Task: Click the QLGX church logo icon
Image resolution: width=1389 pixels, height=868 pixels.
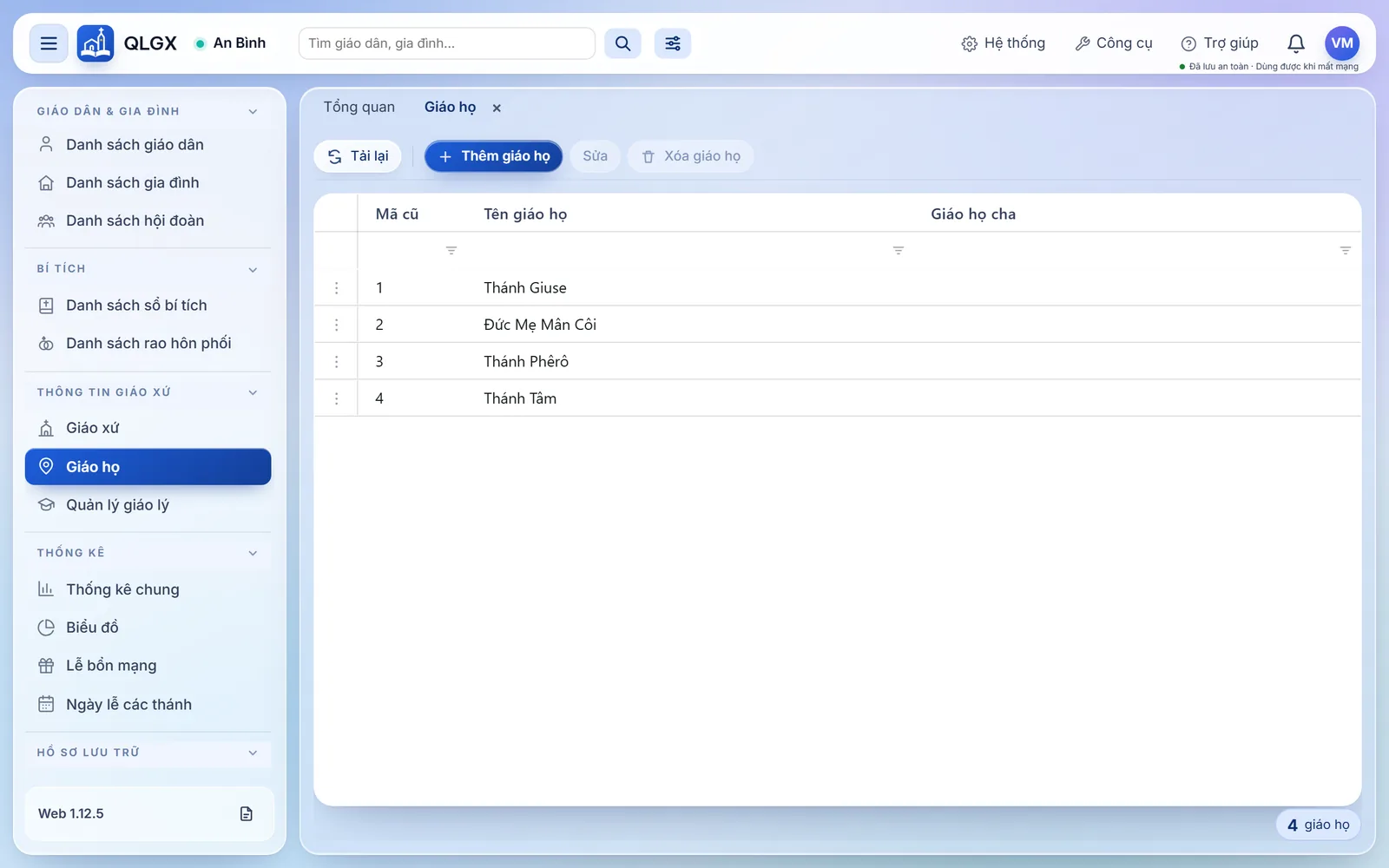Action: 95,43
